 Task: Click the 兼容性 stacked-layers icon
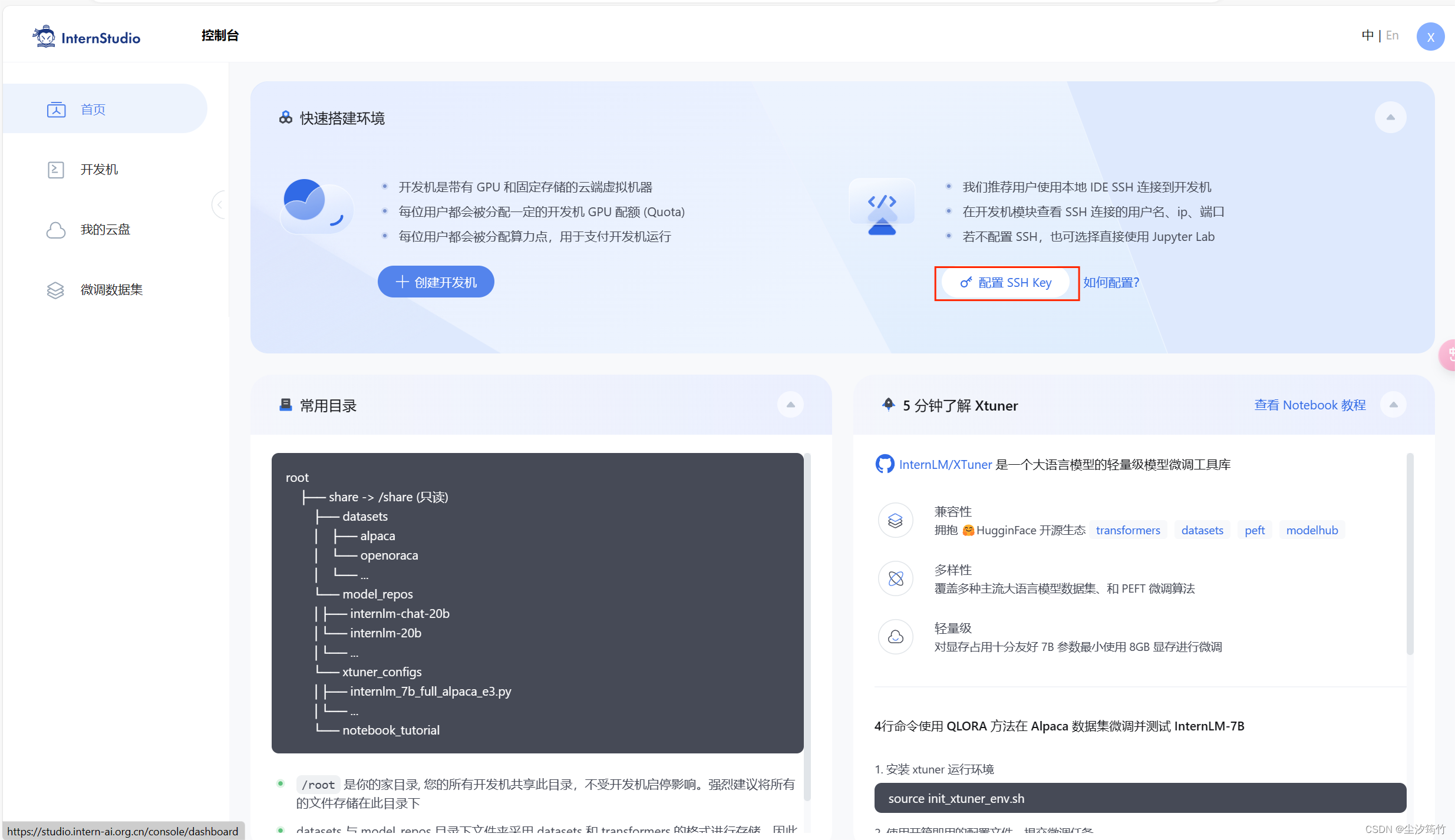tap(895, 520)
